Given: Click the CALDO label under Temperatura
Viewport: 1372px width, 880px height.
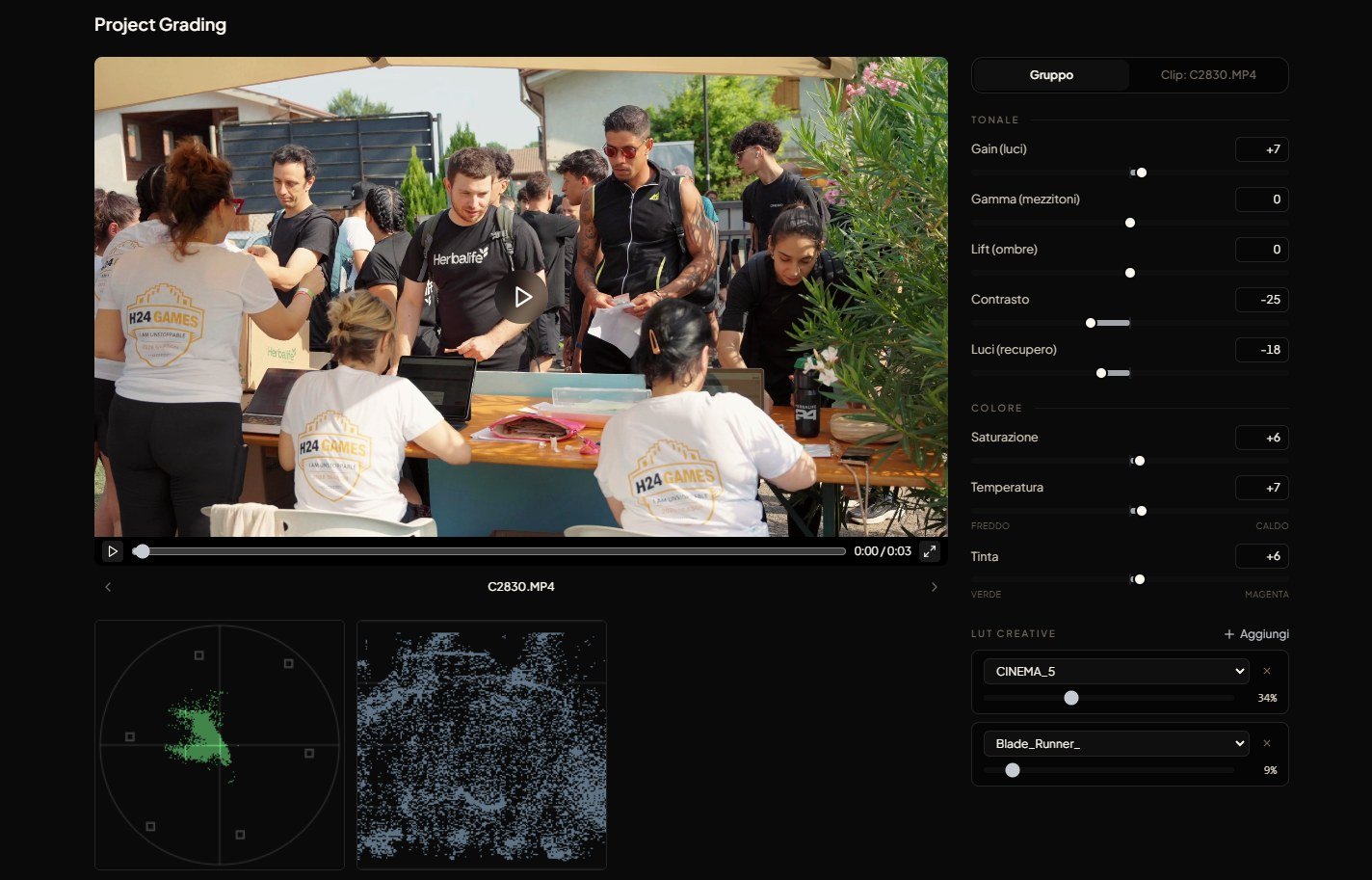Looking at the screenshot, I should click(1272, 526).
